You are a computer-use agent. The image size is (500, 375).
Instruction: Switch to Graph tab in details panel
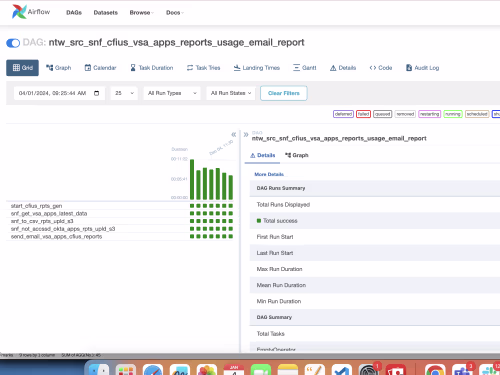tap(297, 155)
